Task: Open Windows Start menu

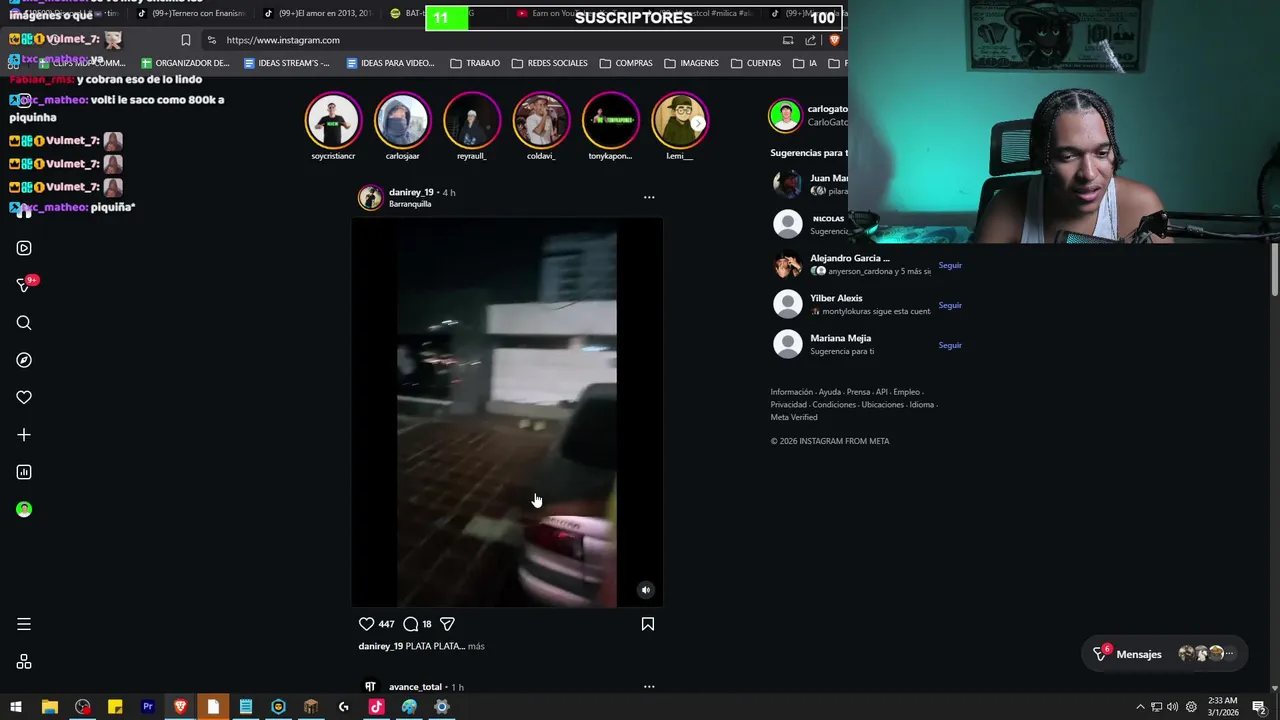Action: (16, 707)
